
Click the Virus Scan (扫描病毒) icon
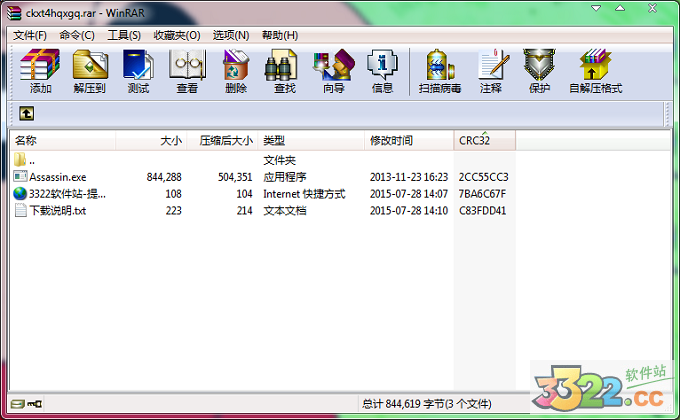439,65
